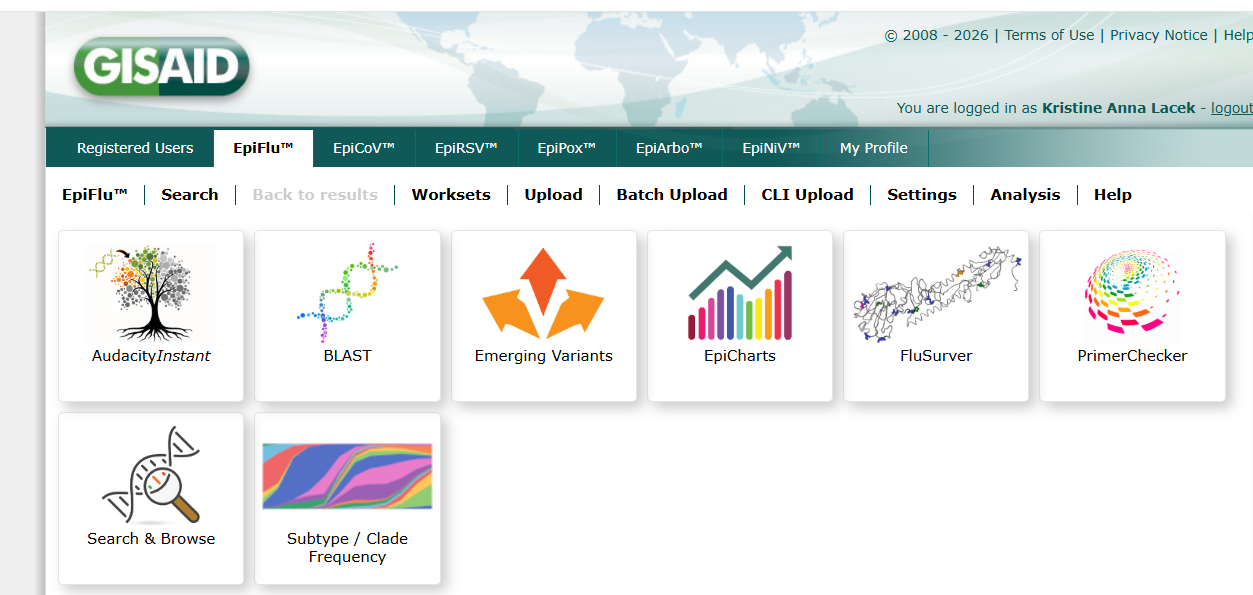The image size is (1253, 595).
Task: Open Search & Browse
Action: (150, 498)
